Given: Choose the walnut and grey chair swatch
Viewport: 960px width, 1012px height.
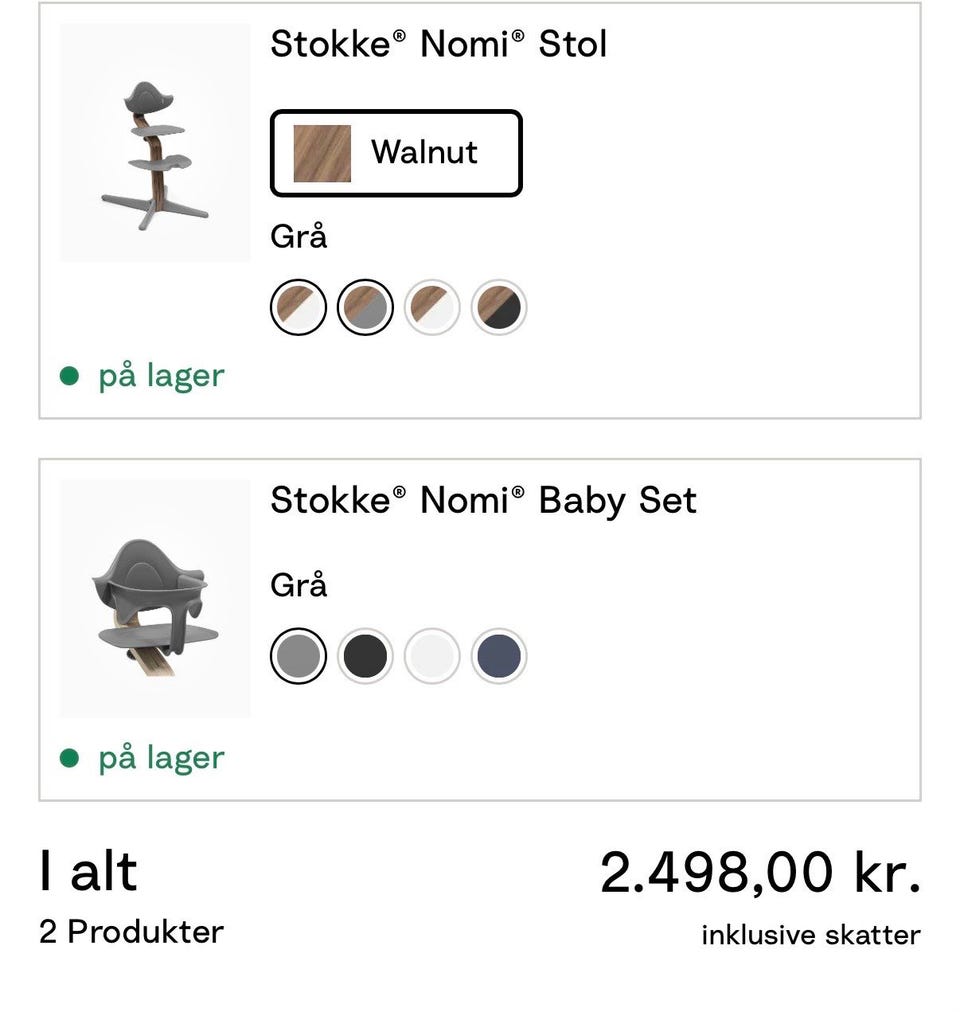Looking at the screenshot, I should point(365,307).
